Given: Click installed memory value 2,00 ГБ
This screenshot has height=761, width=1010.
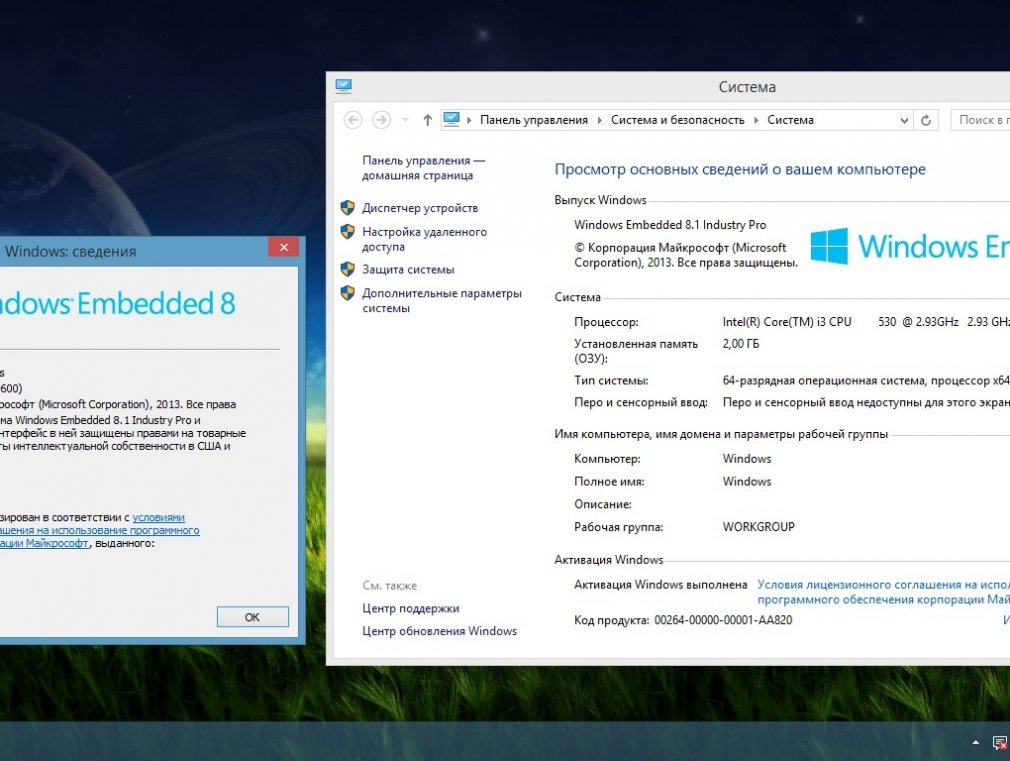Looking at the screenshot, I should coord(741,344).
